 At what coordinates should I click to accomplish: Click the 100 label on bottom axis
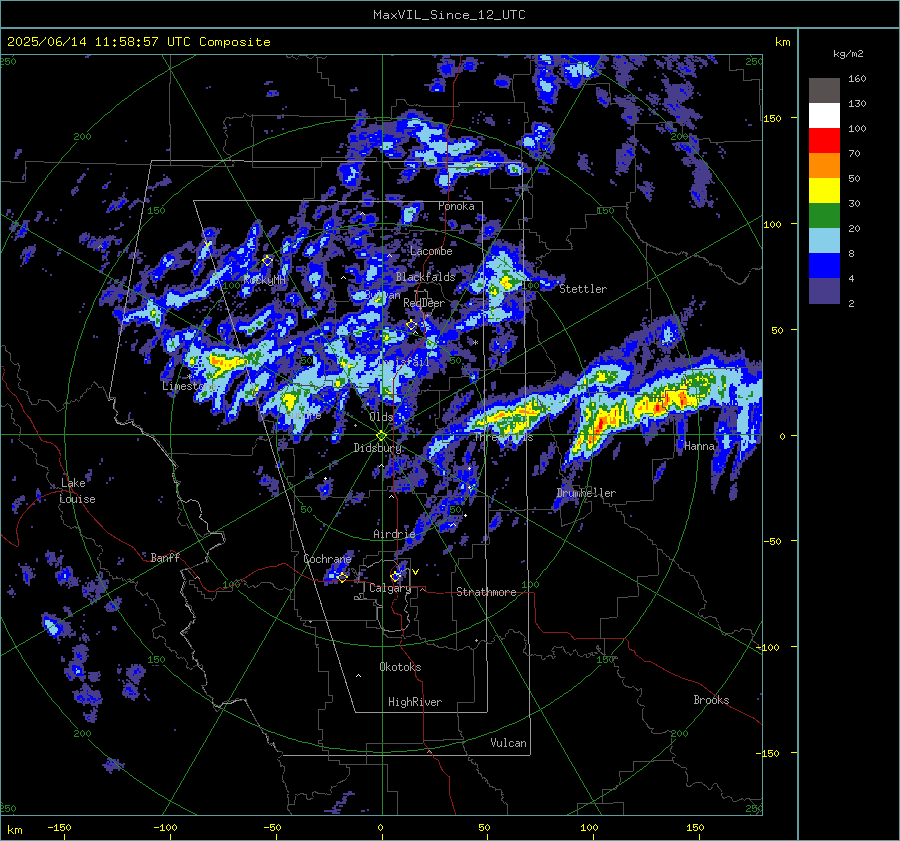click(x=589, y=827)
